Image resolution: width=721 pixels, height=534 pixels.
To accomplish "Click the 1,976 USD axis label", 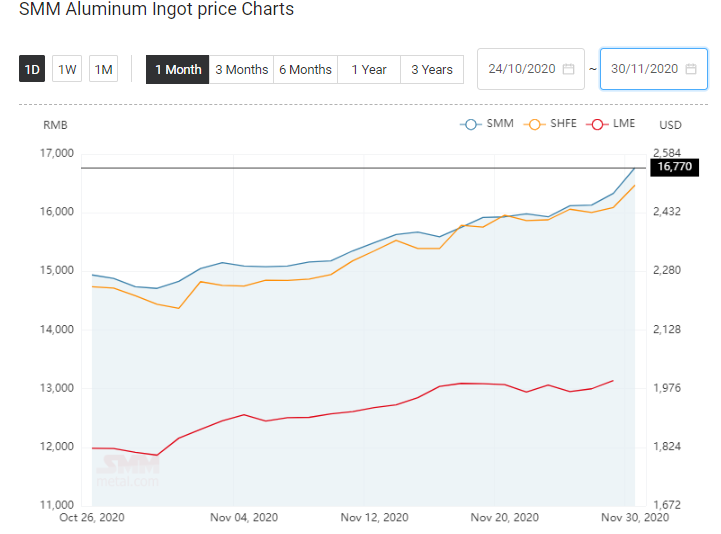I will point(667,388).
